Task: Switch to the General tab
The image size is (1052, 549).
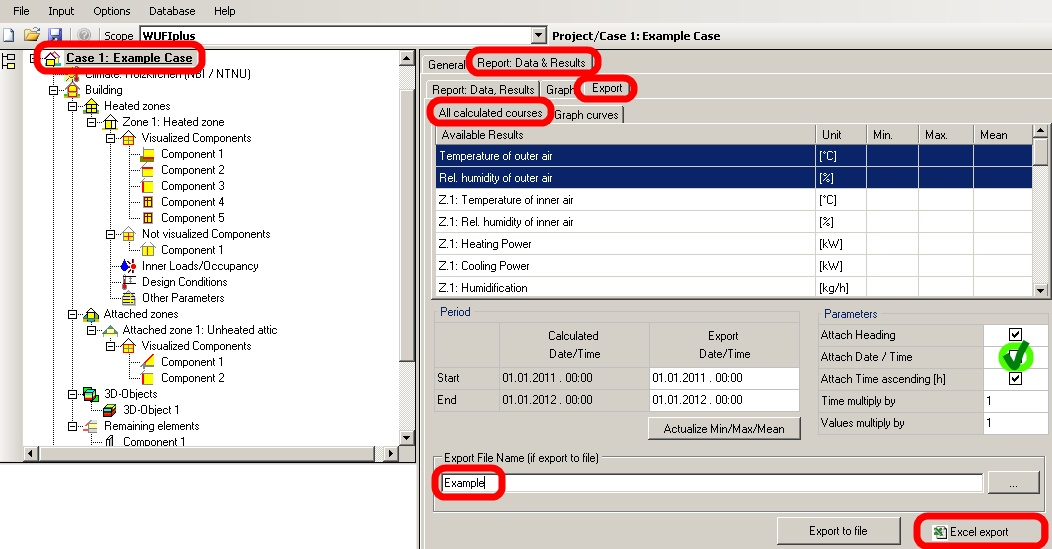Action: [446, 64]
